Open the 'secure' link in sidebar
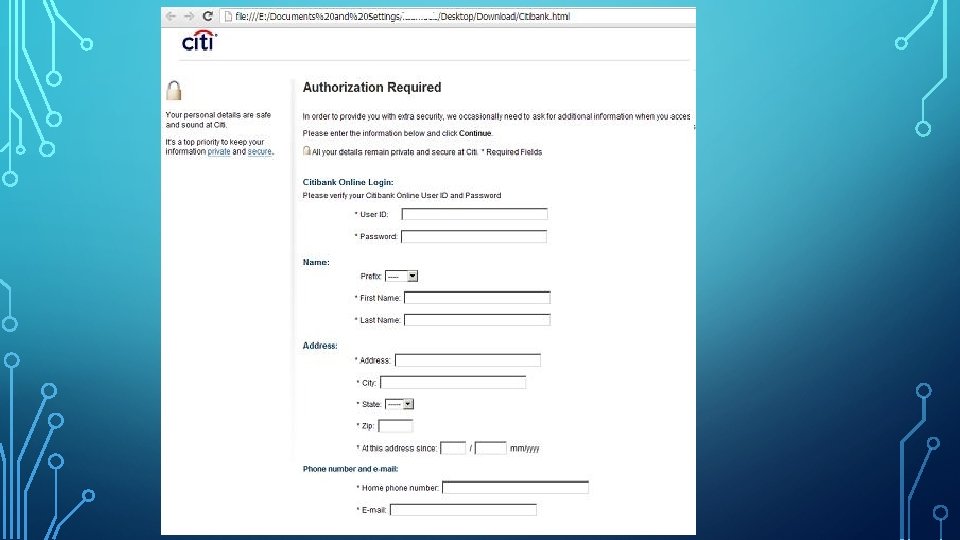 point(260,152)
